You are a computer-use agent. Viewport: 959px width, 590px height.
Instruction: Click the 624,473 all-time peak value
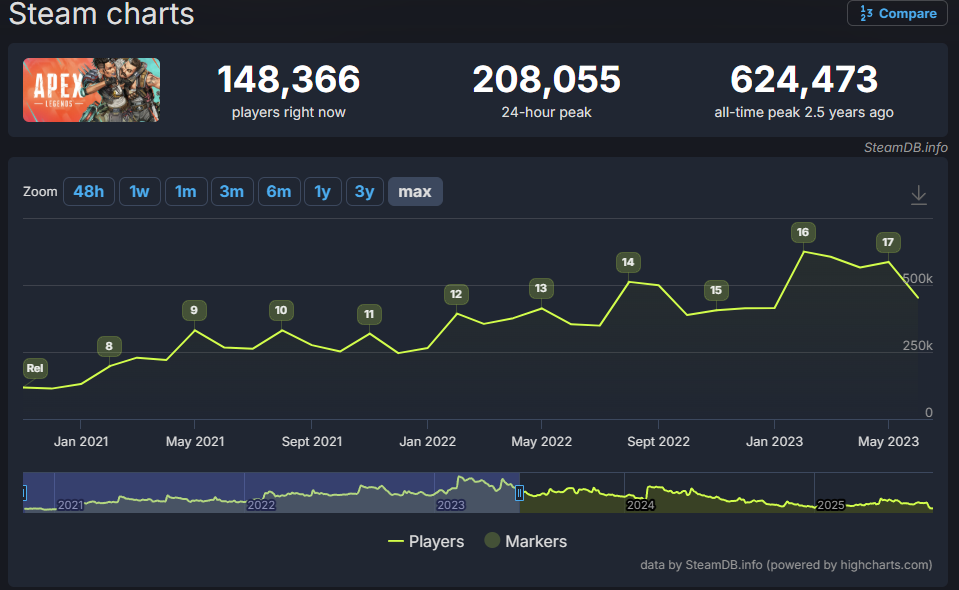tap(804, 79)
